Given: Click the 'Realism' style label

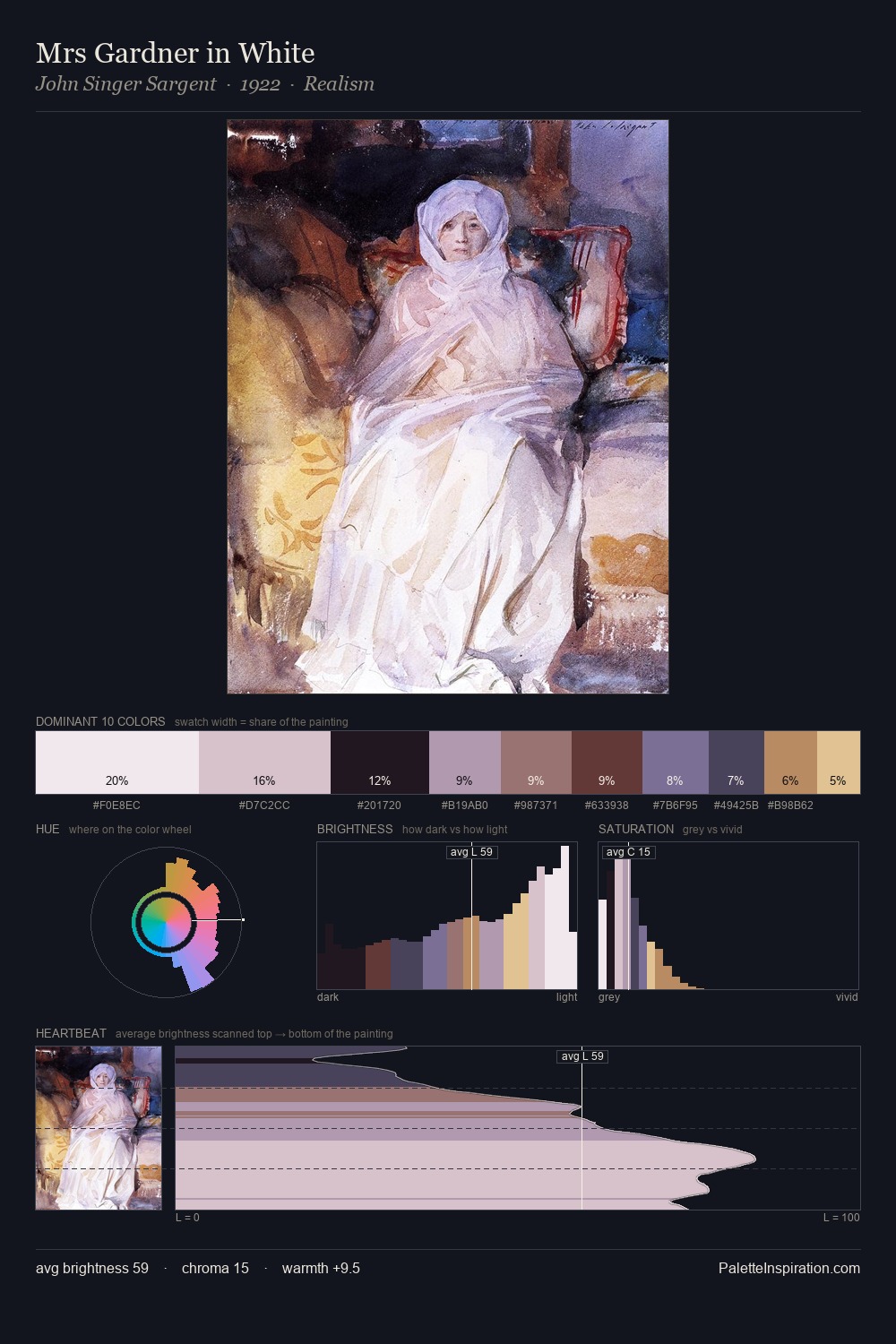Looking at the screenshot, I should point(339,84).
